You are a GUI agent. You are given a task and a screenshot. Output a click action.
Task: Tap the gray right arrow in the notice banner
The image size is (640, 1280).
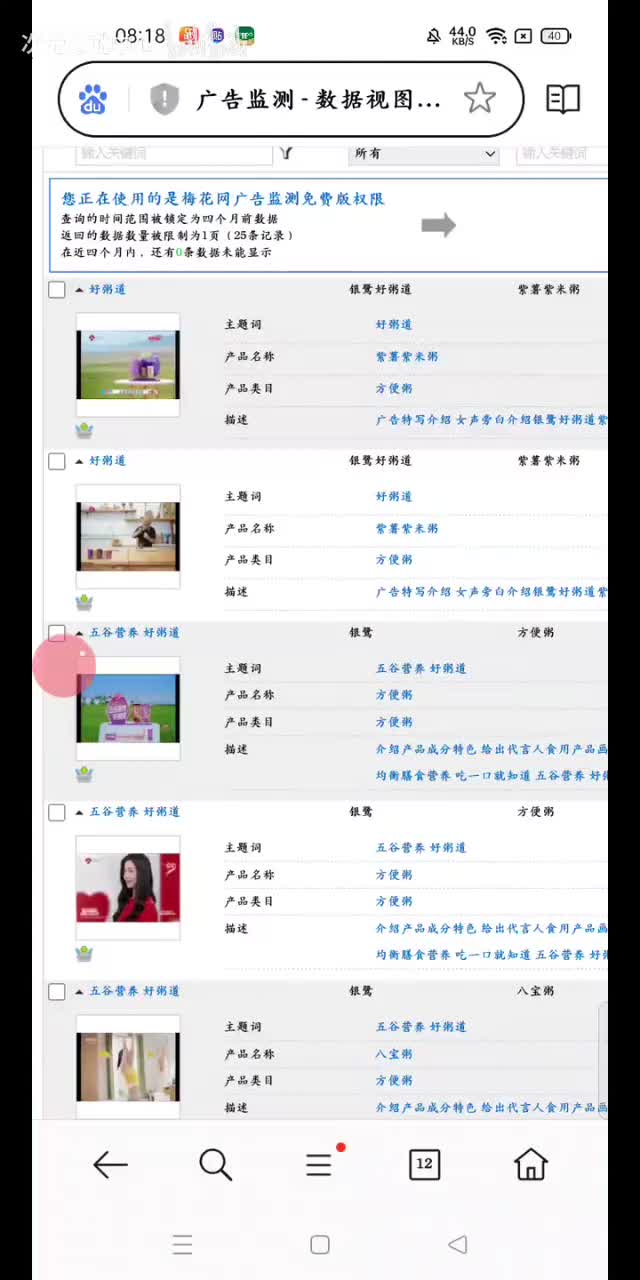tap(438, 225)
